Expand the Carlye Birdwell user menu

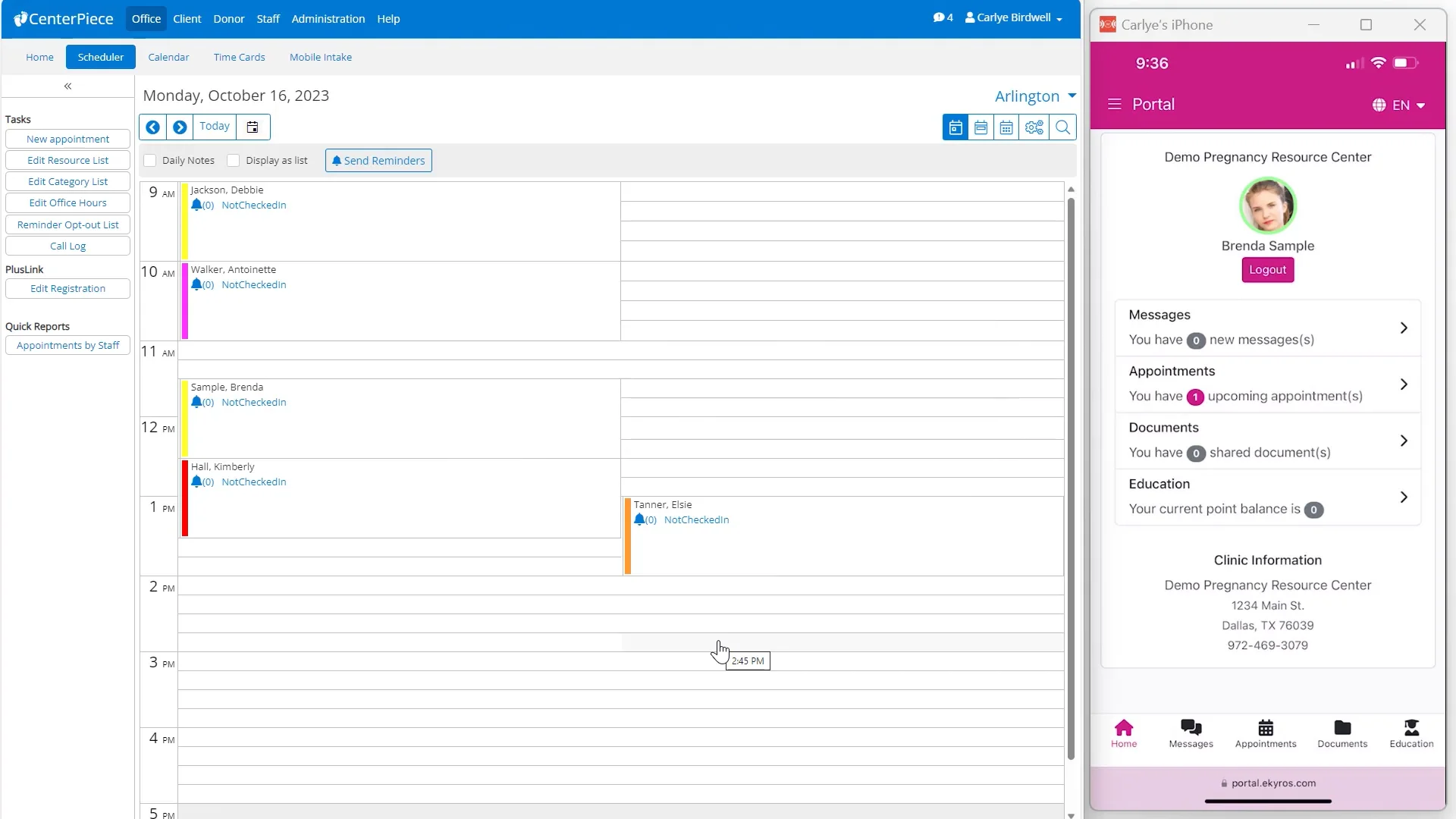click(x=1013, y=17)
